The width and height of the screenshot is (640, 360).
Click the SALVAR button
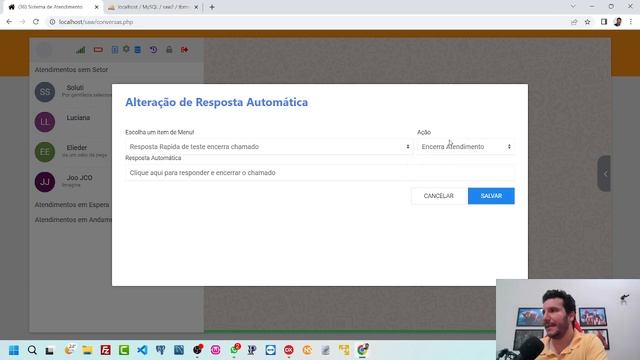point(491,196)
